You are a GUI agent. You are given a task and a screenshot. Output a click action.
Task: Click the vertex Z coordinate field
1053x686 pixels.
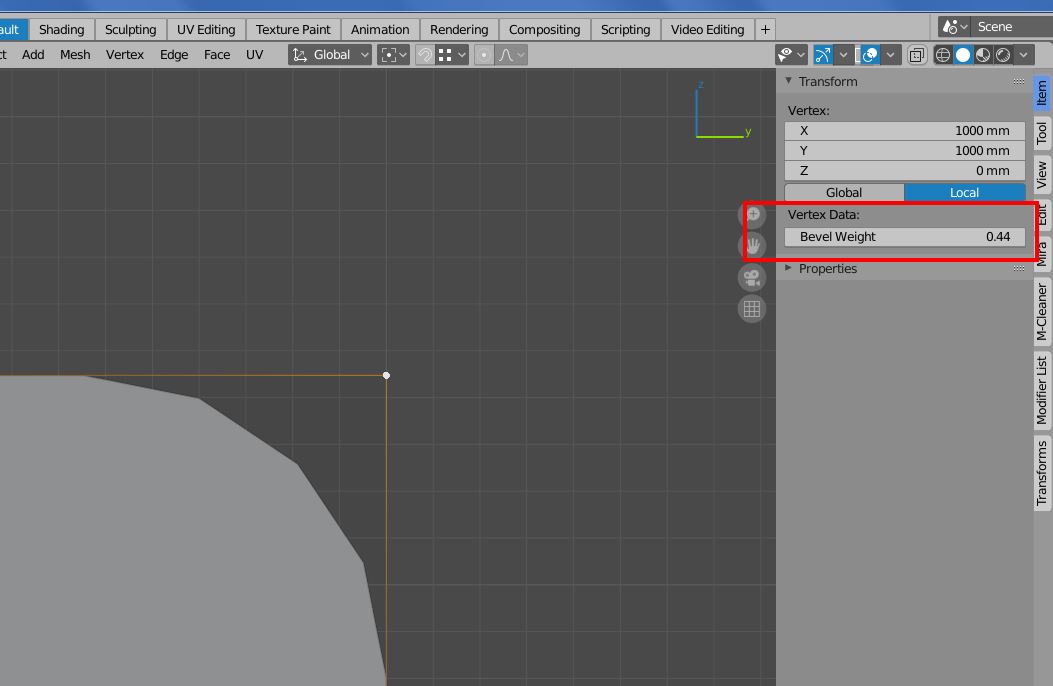pos(905,170)
